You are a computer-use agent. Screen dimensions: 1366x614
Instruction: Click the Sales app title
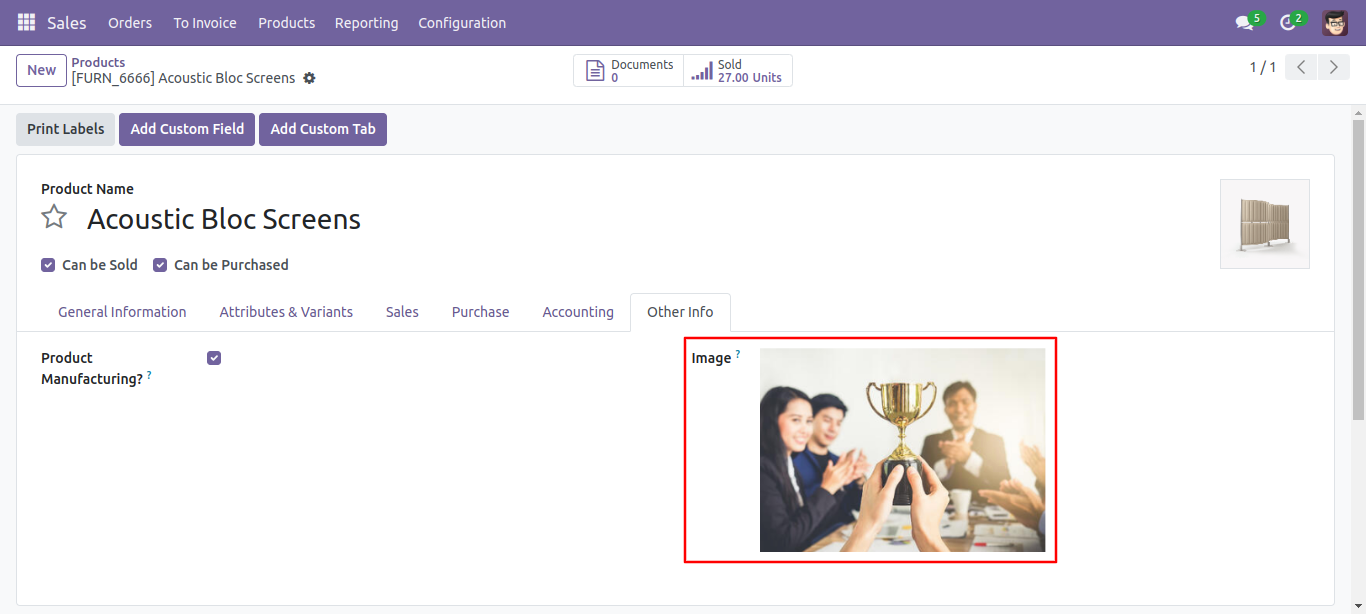pos(67,22)
